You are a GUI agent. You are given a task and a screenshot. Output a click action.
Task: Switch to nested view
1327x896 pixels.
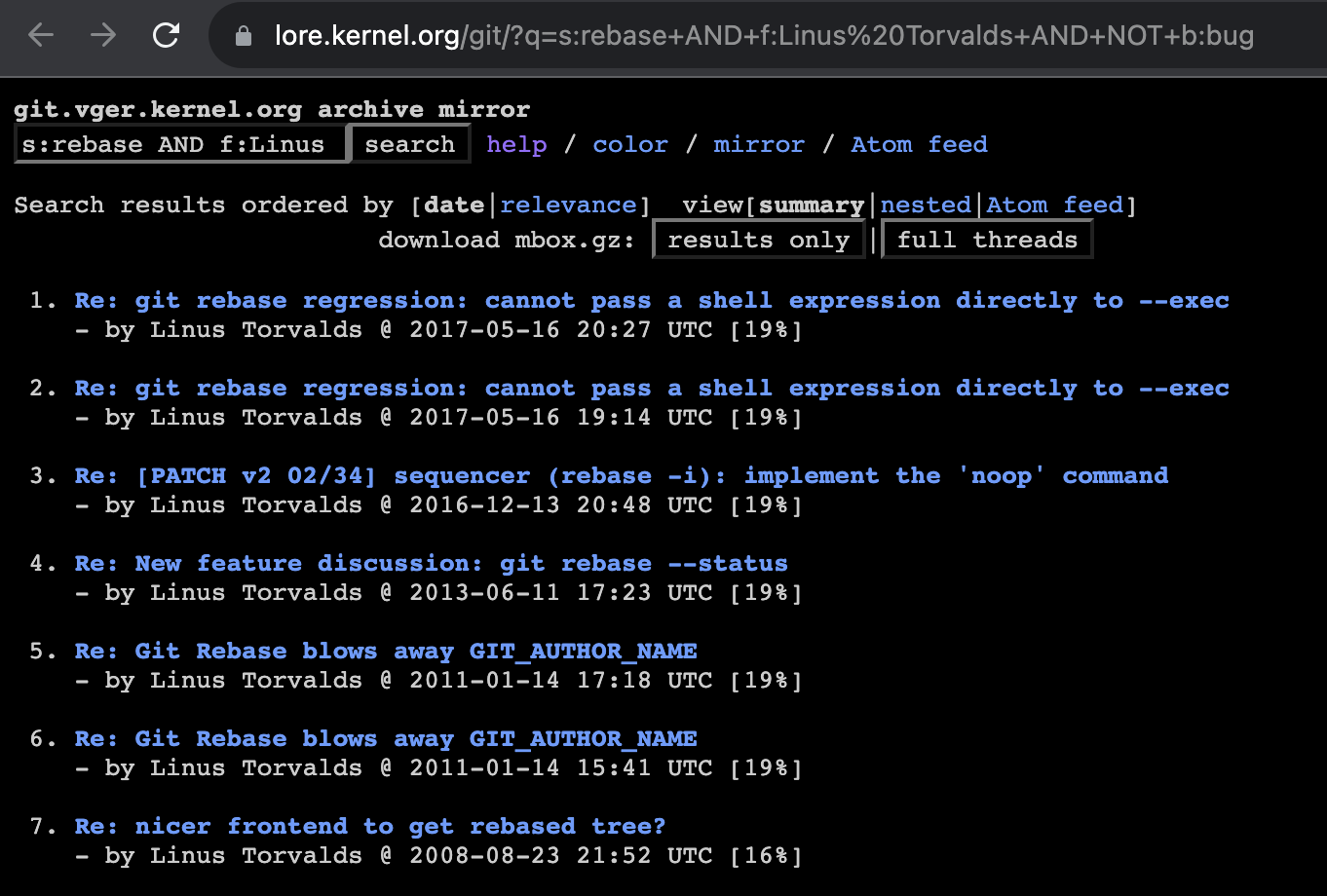tap(926, 205)
